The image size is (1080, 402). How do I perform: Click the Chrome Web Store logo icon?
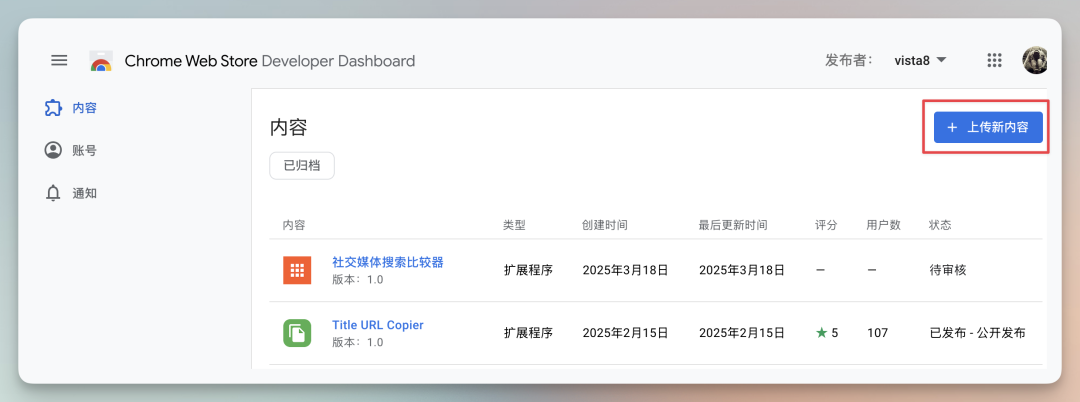[101, 61]
